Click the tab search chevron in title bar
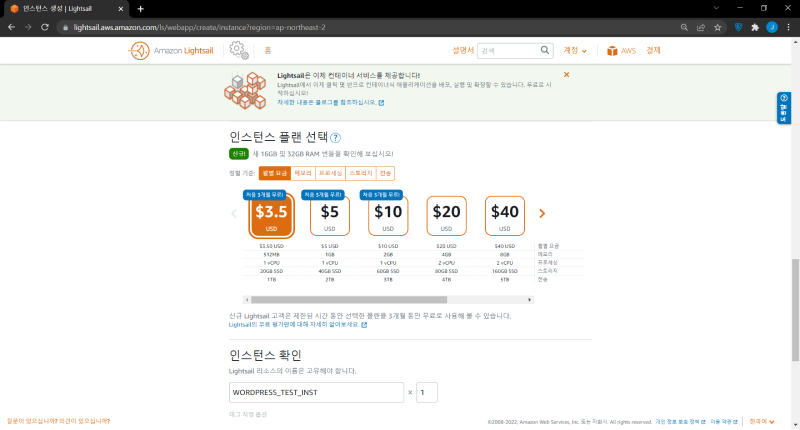The height and width of the screenshot is (430, 800). pyautogui.click(x=716, y=8)
